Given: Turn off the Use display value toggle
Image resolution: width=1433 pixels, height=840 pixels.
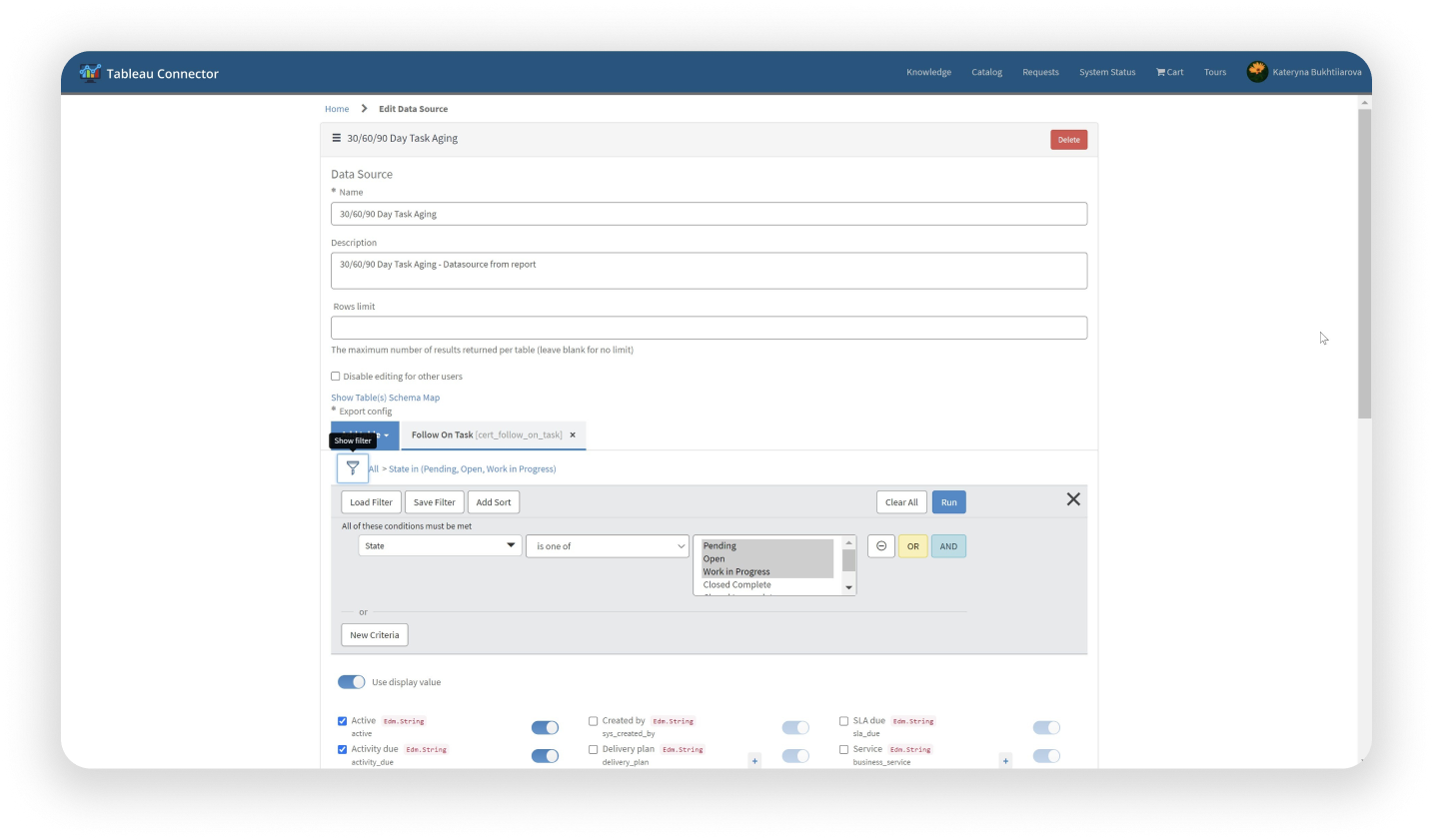Looking at the screenshot, I should 352,681.
